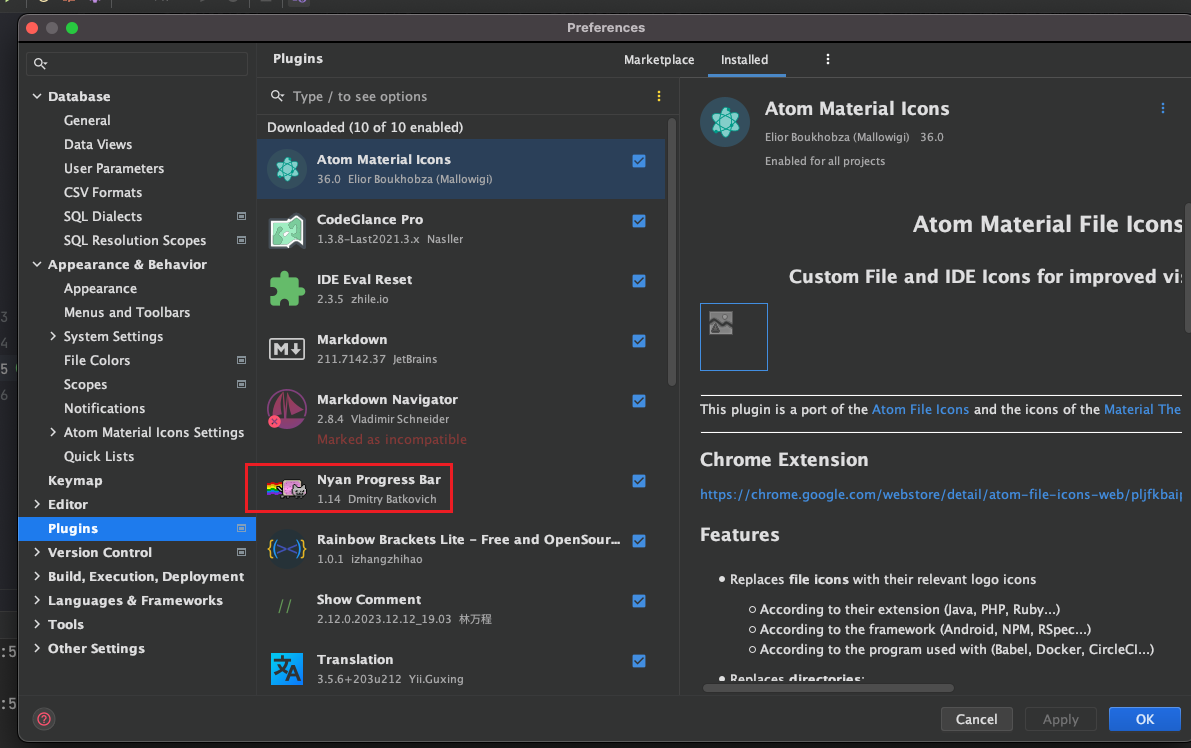Open the Chrome webstore extension URL

click(x=940, y=494)
